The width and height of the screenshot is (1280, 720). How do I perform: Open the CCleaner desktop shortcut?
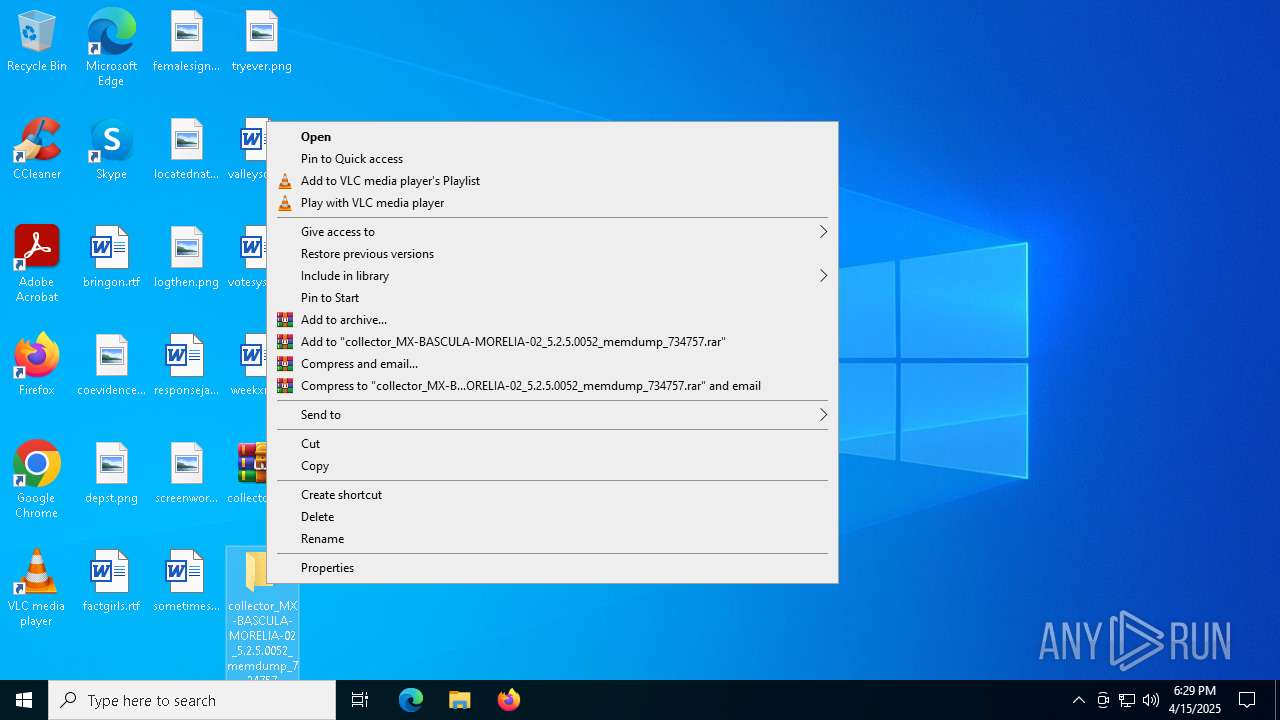[37, 150]
